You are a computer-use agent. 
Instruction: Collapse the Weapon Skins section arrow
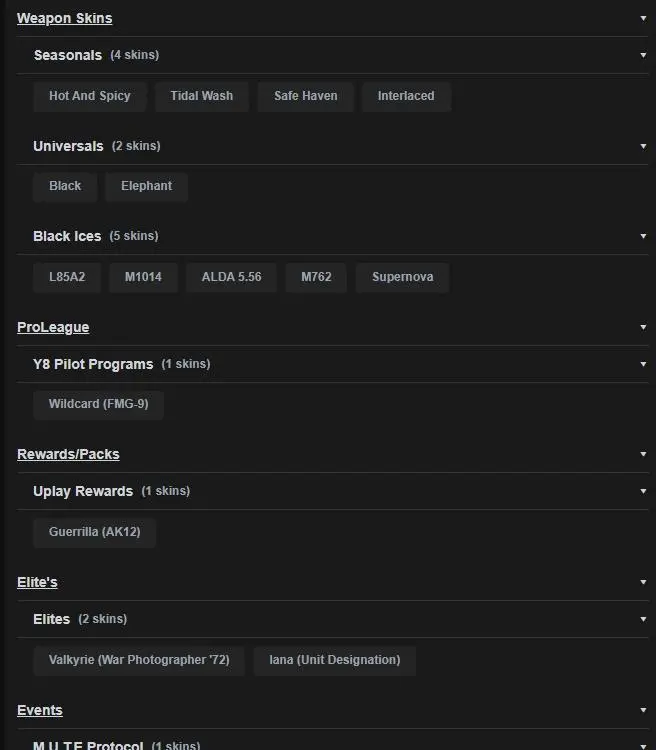pos(643,18)
